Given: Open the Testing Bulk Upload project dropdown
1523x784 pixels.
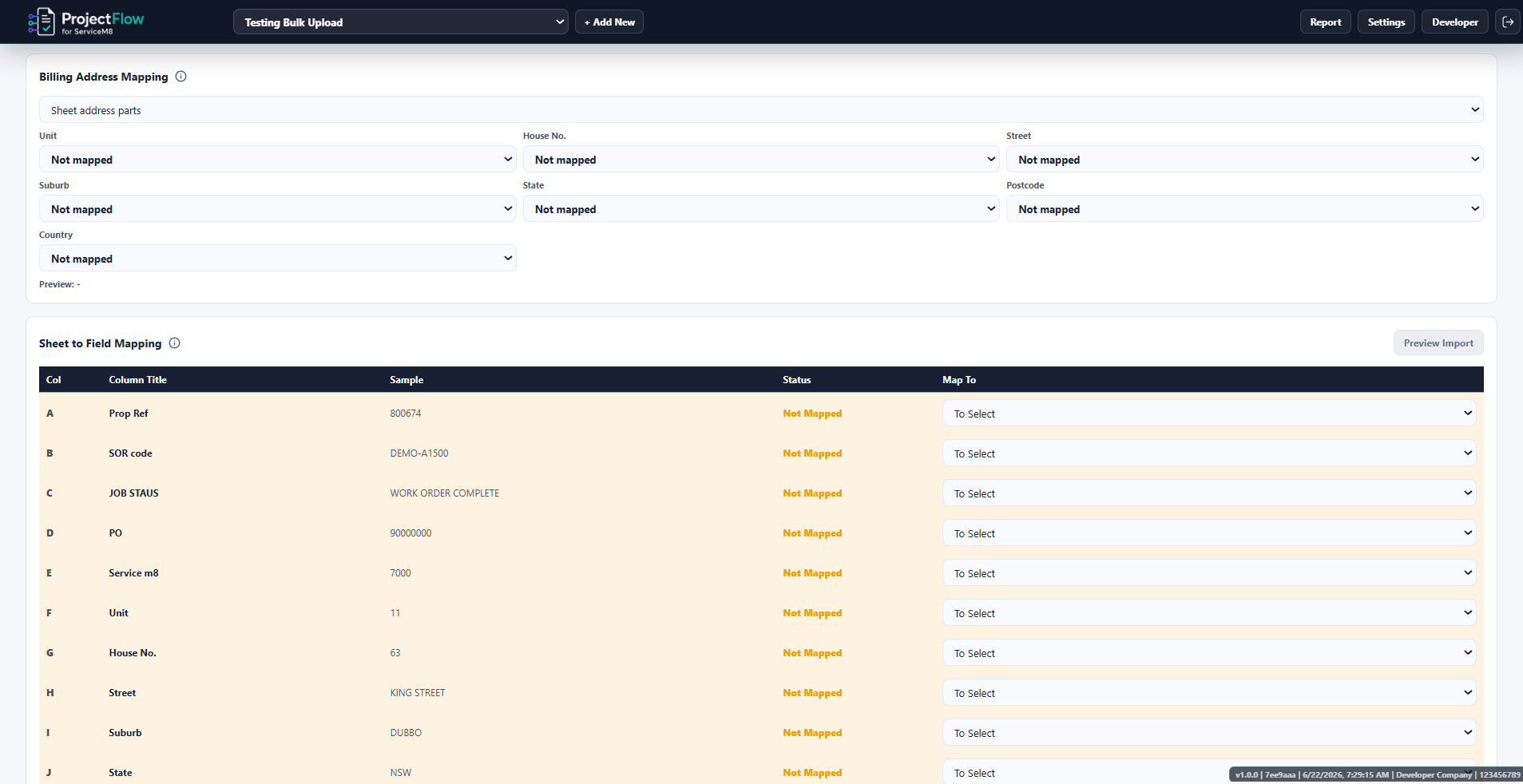Looking at the screenshot, I should [x=401, y=22].
